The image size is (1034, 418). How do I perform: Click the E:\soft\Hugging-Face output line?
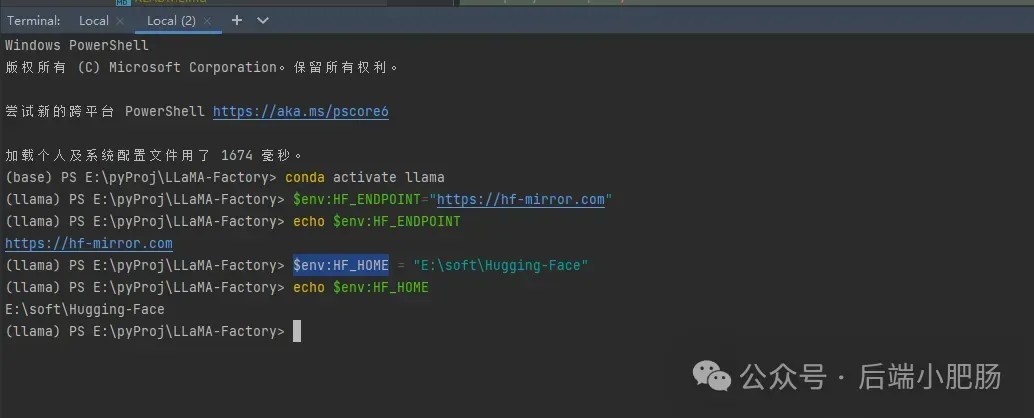(x=85, y=309)
